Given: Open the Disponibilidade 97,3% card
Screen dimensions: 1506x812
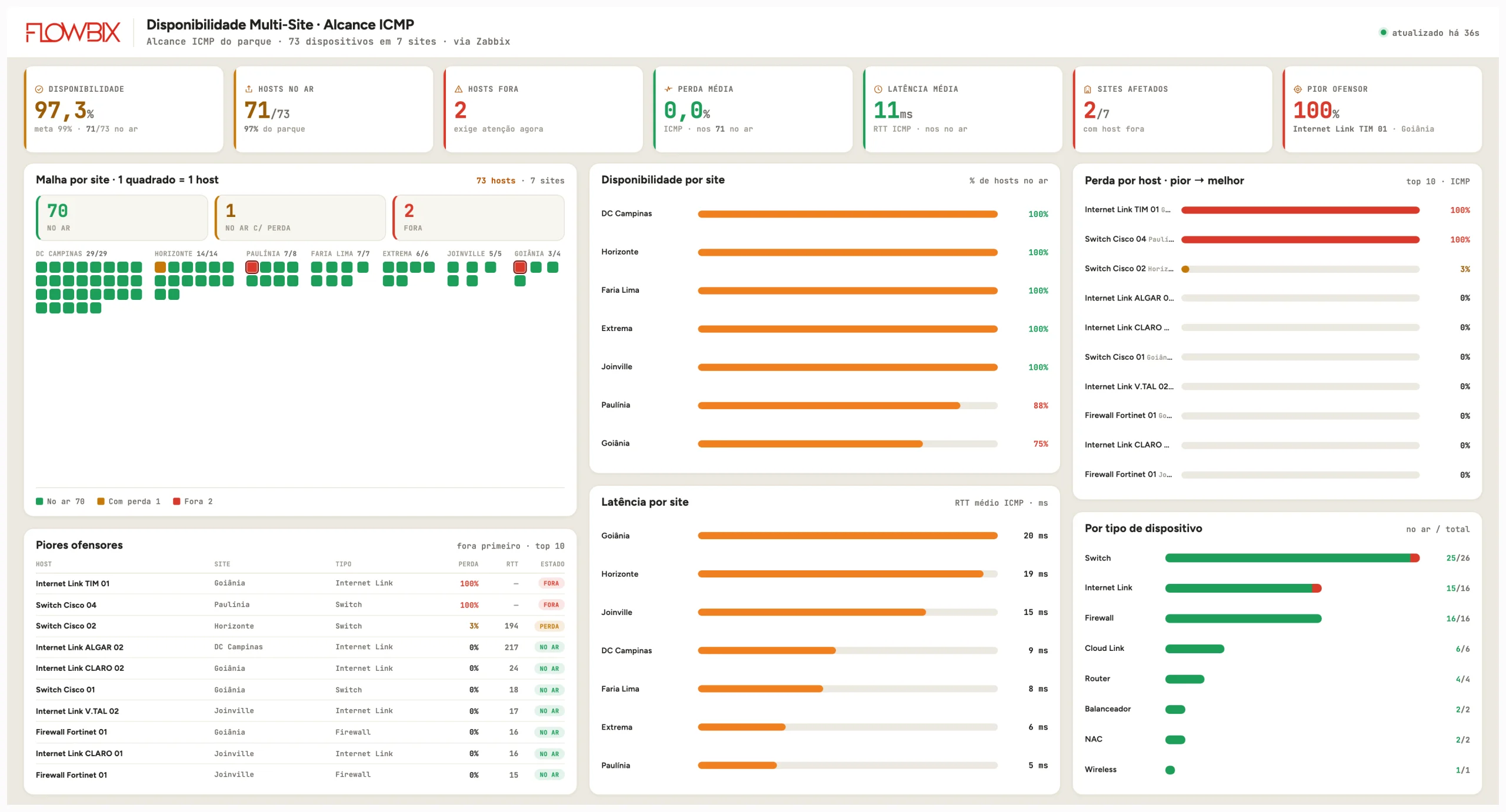Looking at the screenshot, I should coord(124,109).
